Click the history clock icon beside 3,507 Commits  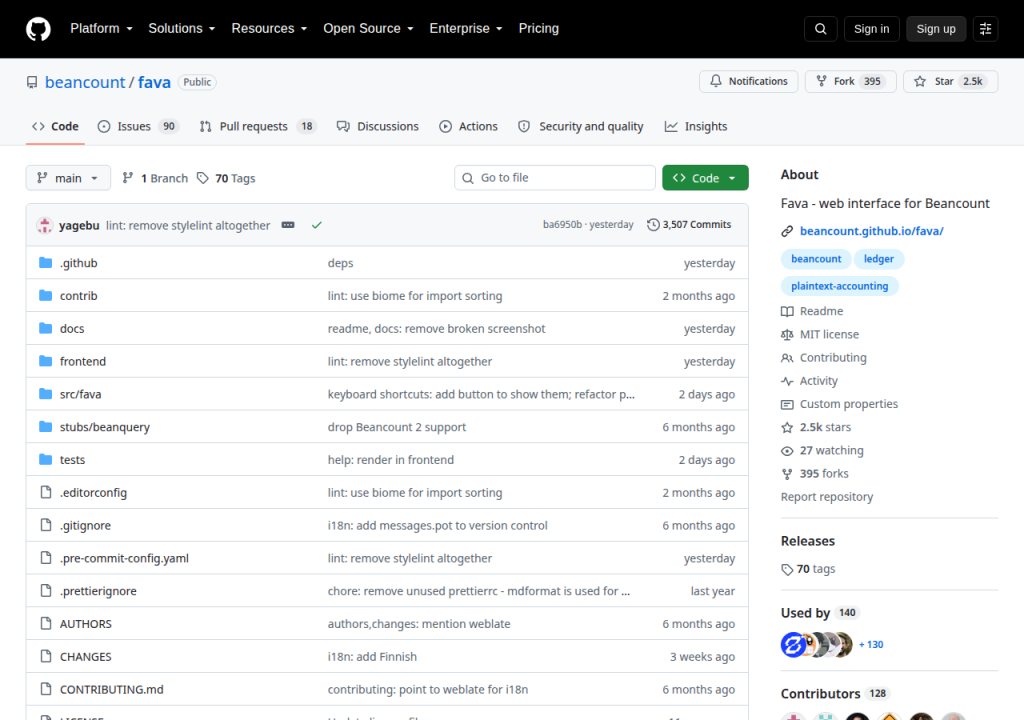coord(653,225)
